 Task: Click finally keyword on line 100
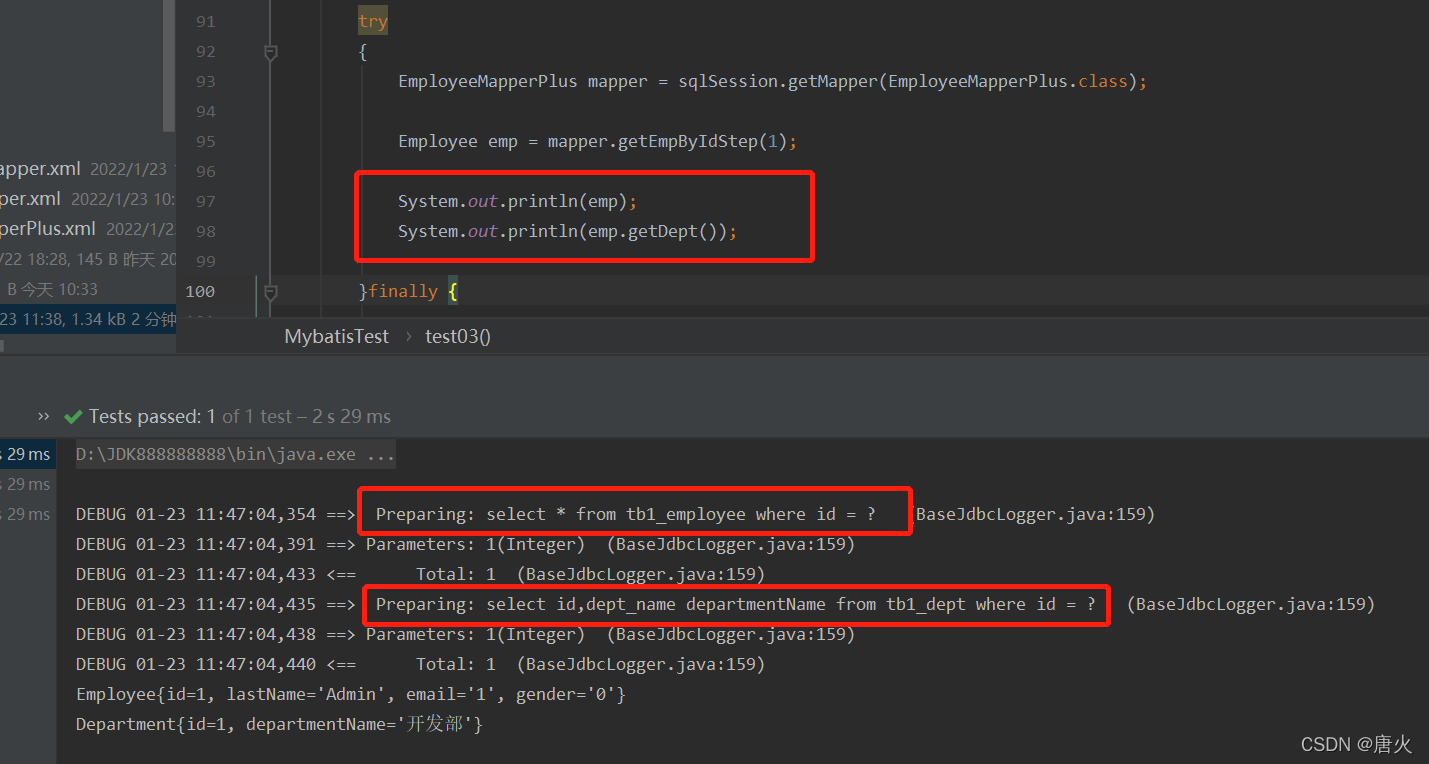(403, 292)
